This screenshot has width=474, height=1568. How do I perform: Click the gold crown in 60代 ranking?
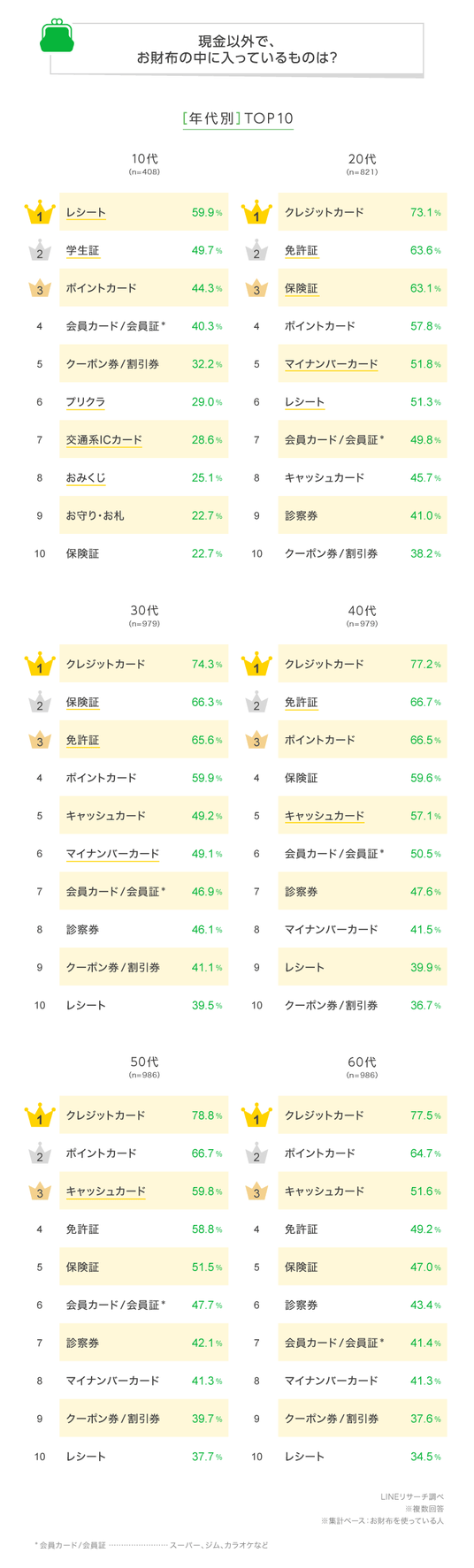(x=256, y=1115)
